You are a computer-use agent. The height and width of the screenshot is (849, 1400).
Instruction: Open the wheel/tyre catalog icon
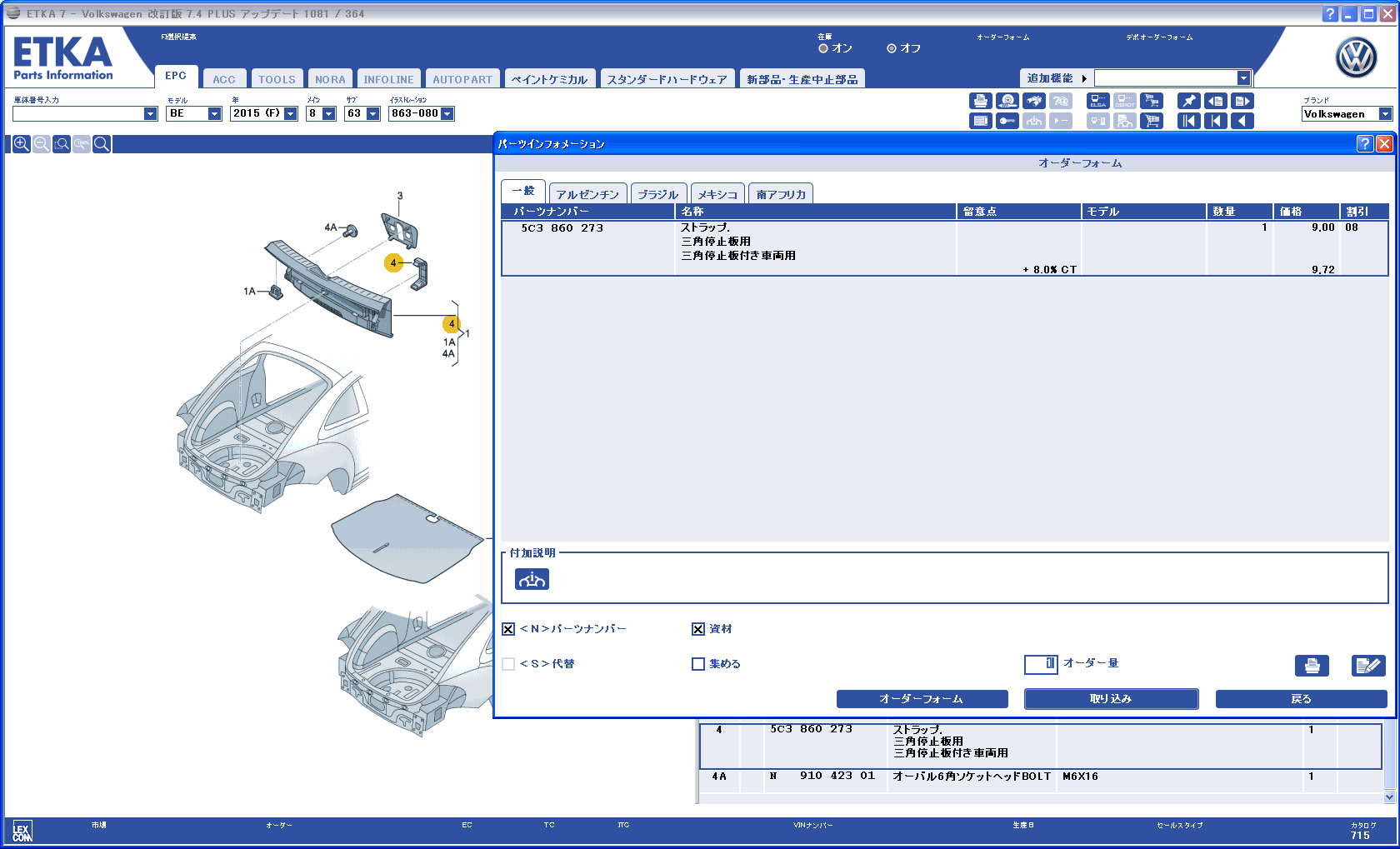1007,101
